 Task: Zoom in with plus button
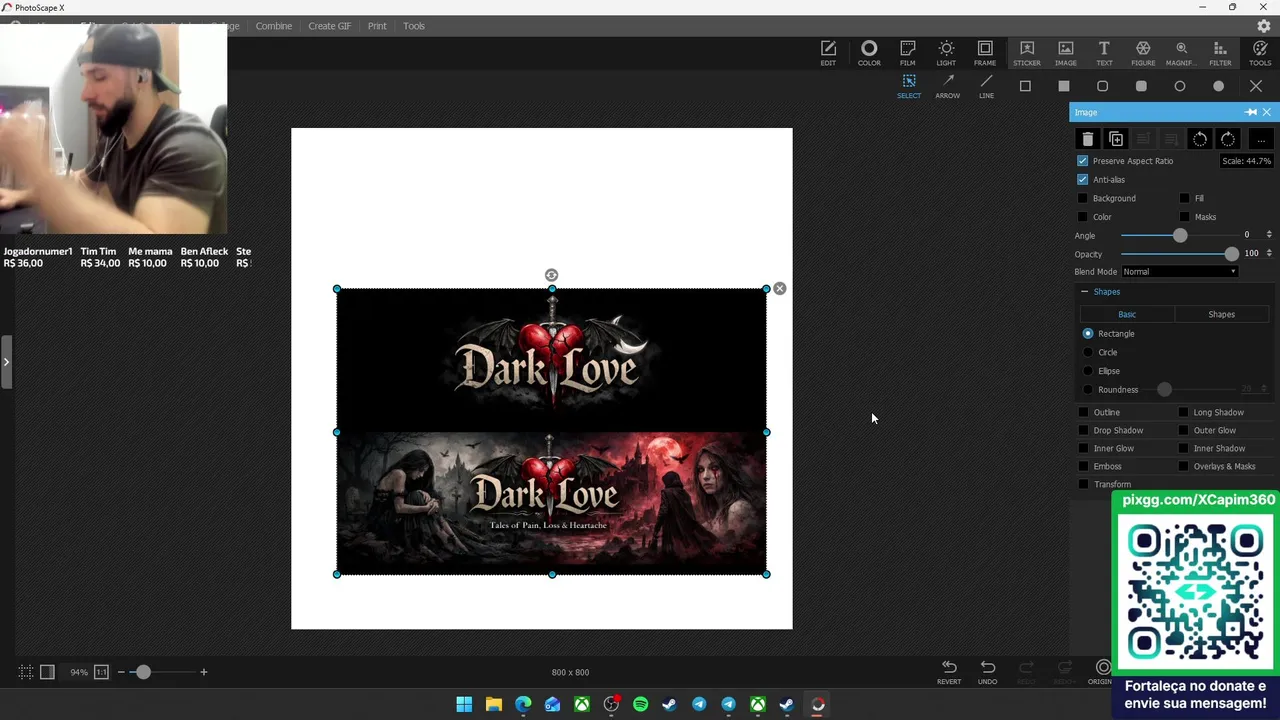203,672
